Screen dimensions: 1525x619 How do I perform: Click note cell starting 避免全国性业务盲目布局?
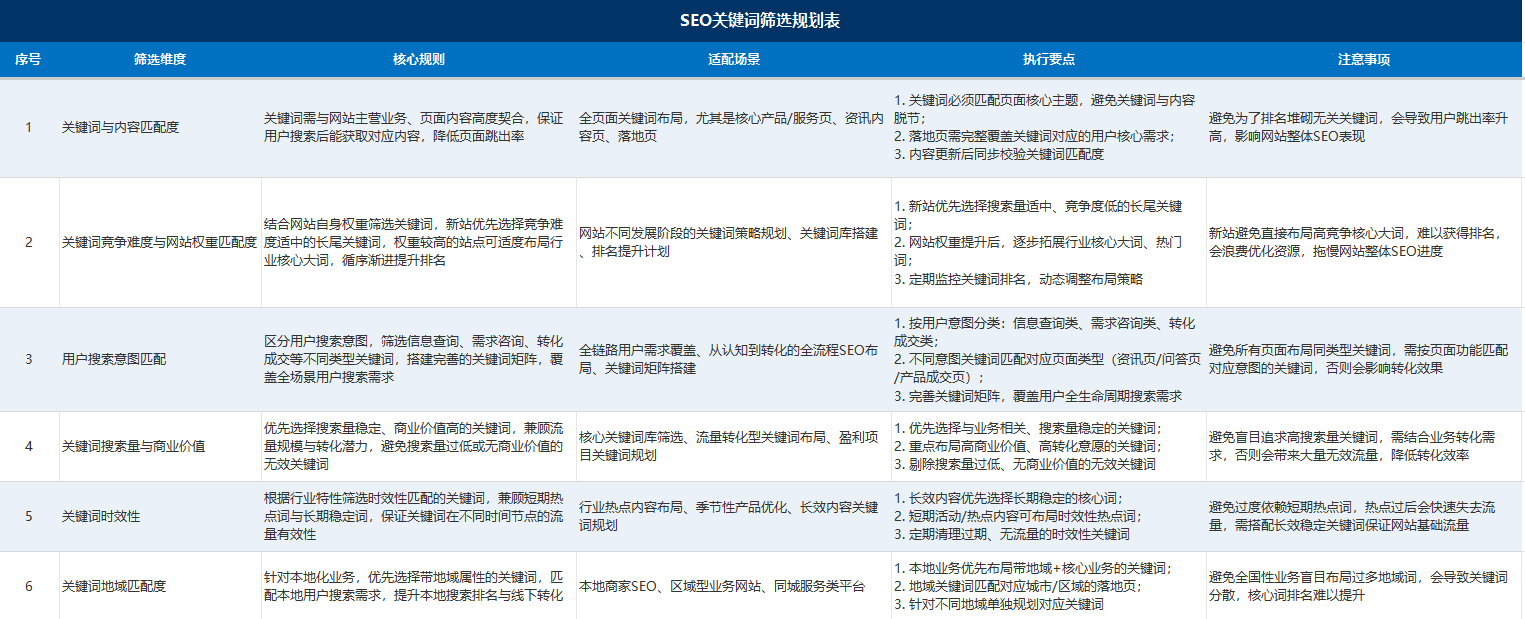1365,585
